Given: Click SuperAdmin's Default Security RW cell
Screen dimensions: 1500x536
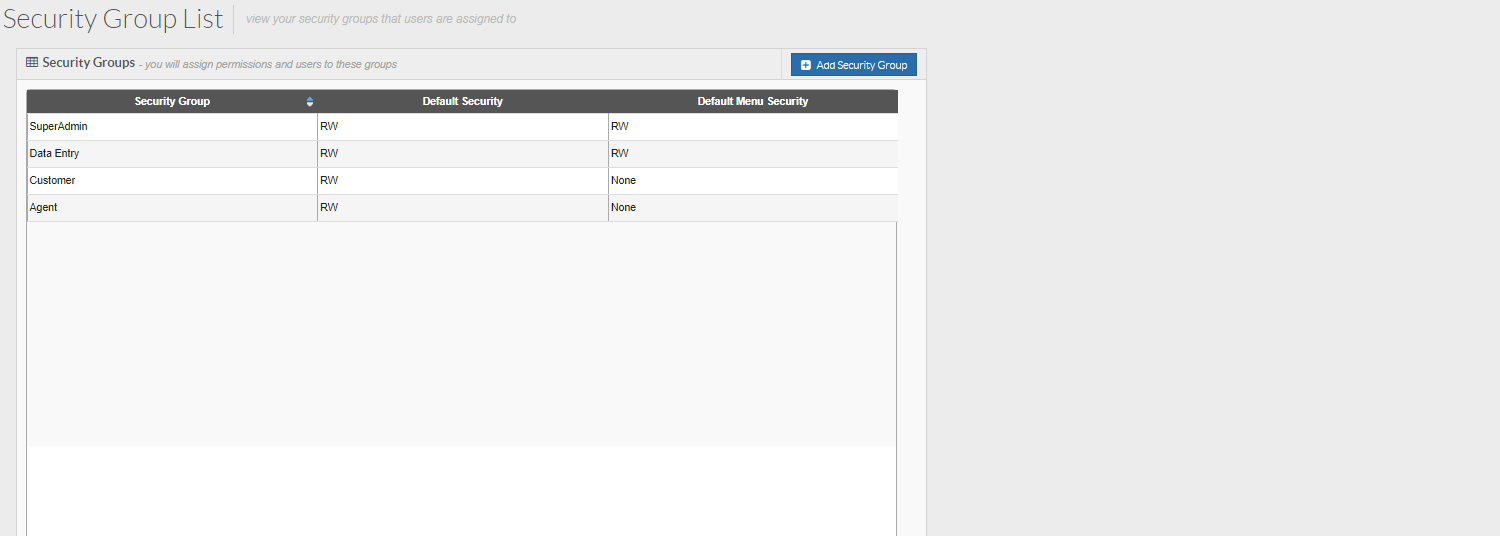Looking at the screenshot, I should [x=329, y=127].
